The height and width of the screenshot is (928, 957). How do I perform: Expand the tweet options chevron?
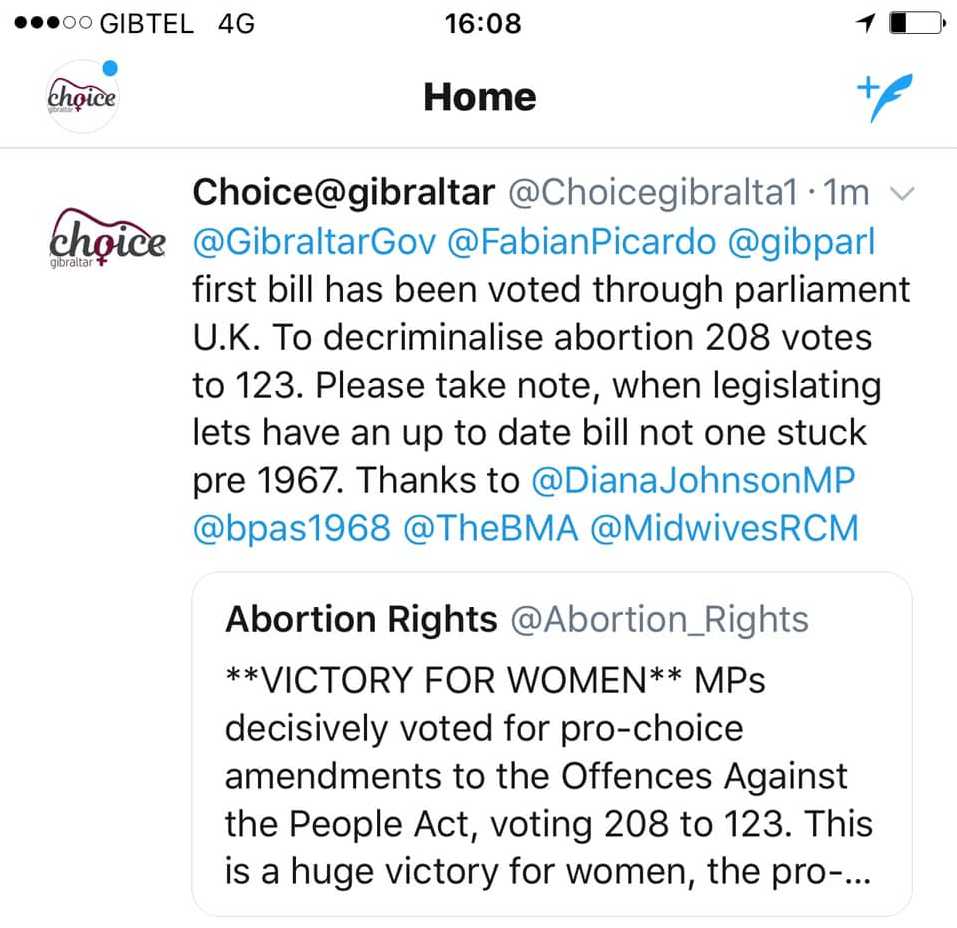[901, 194]
